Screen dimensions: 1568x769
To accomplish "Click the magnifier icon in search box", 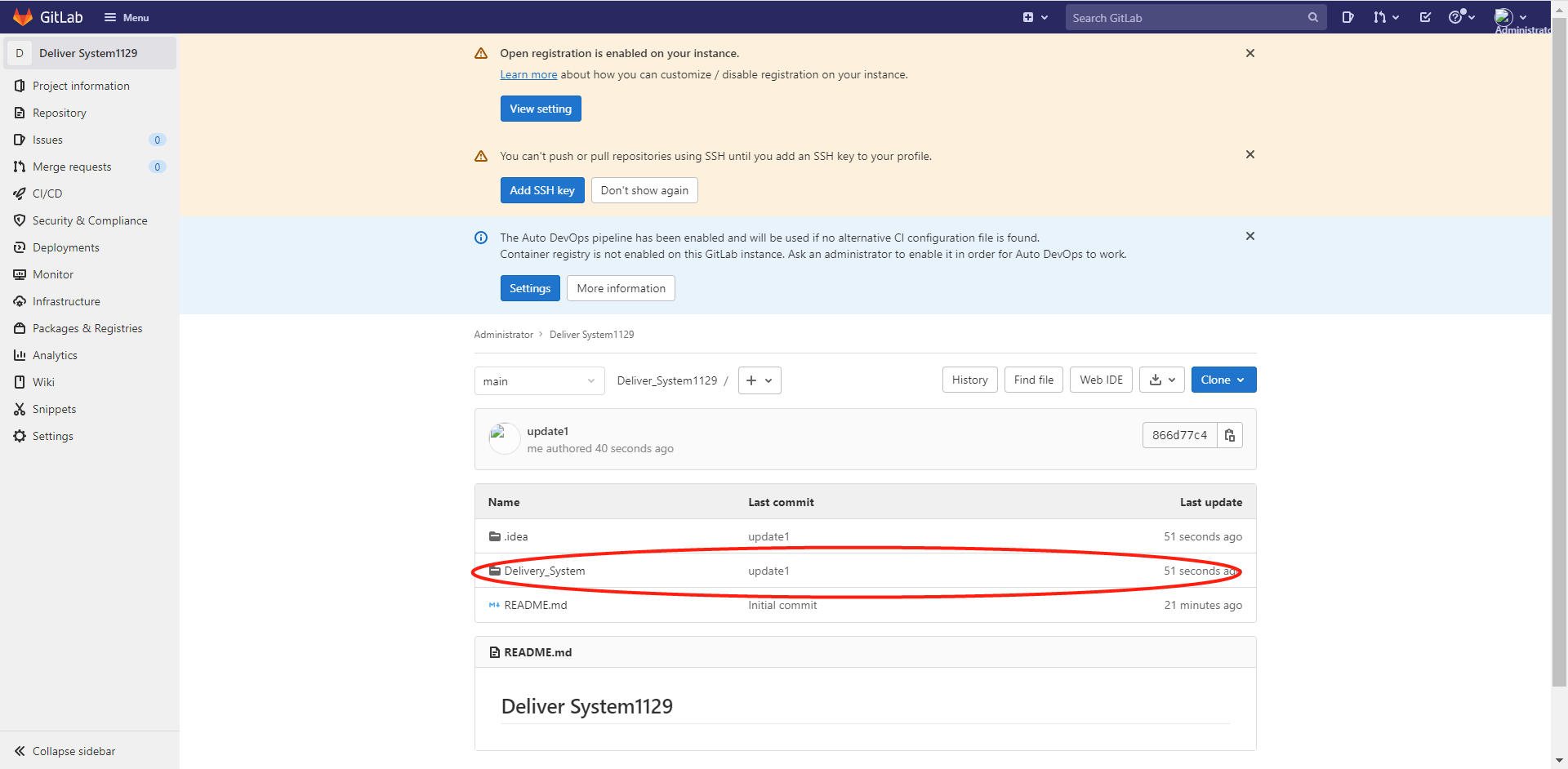I will (1312, 17).
